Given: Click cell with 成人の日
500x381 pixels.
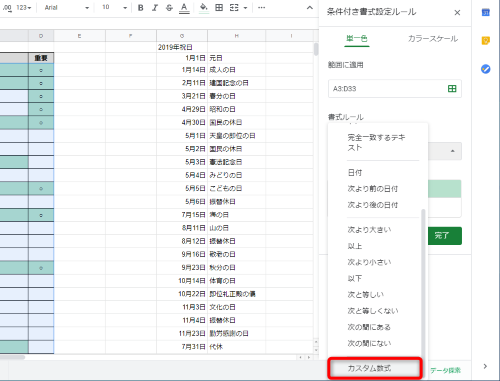Looking at the screenshot, I should coord(237,70).
